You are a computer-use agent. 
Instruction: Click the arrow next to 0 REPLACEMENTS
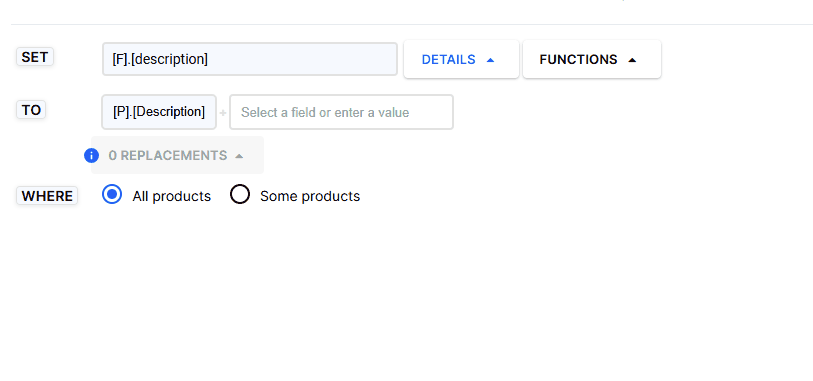click(239, 156)
